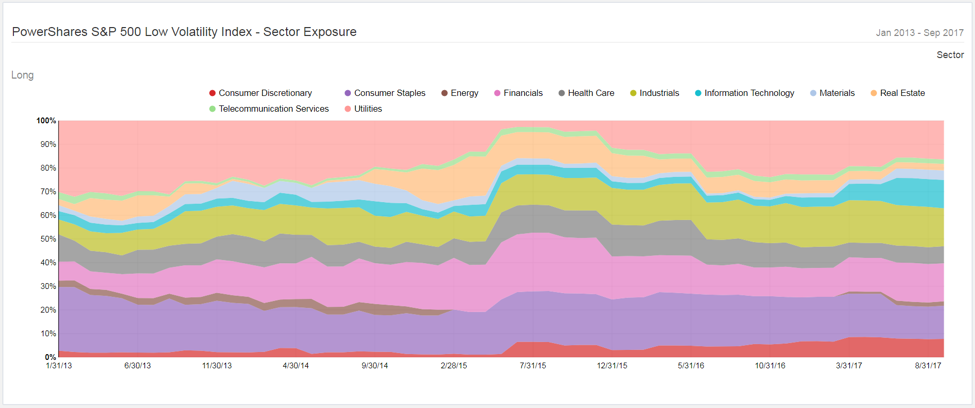Image resolution: width=975 pixels, height=408 pixels.
Task: Click the 50% y-axis label
Action: [x=49, y=239]
